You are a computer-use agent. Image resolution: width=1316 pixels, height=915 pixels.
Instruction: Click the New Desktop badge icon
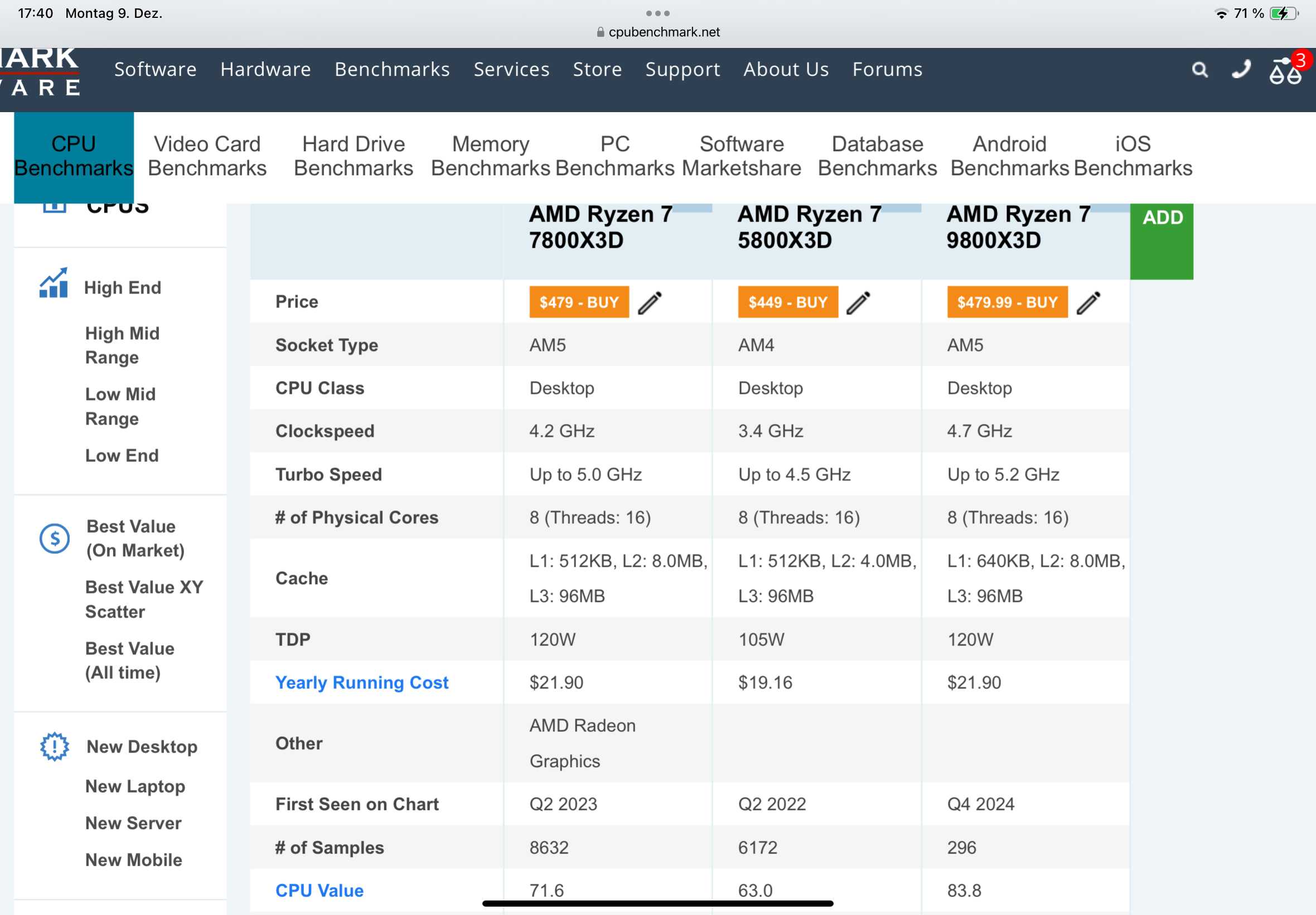tap(55, 746)
